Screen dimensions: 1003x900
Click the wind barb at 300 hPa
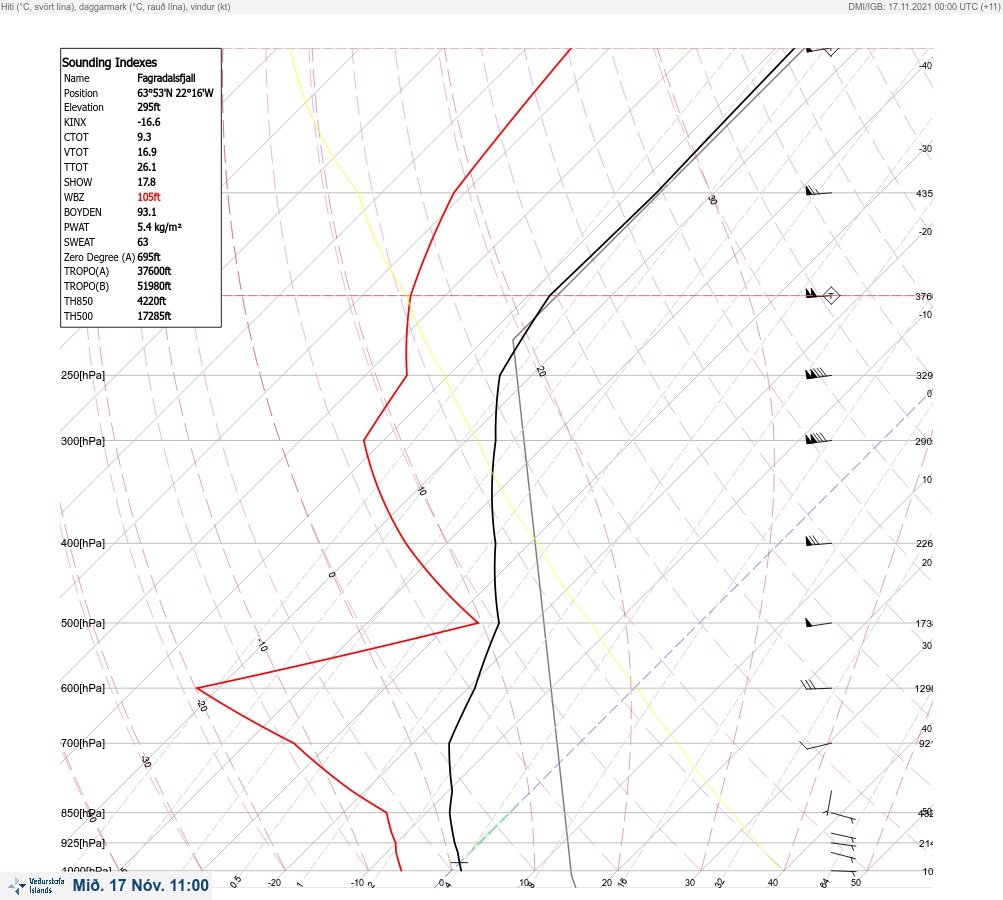click(818, 439)
